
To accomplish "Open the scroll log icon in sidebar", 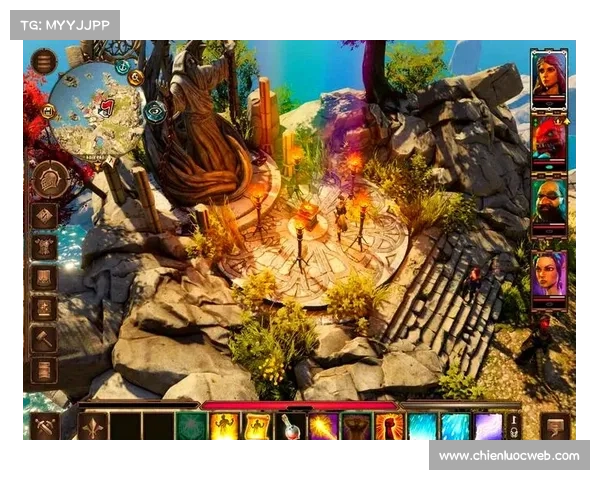I will pos(44,370).
